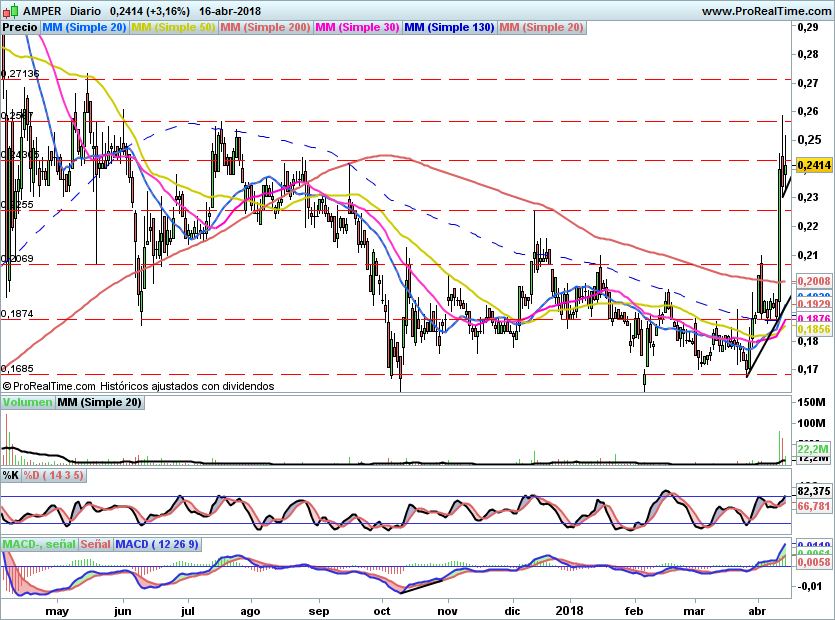Click the Precio panel label
The width and height of the screenshot is (835, 620).
coord(20,27)
